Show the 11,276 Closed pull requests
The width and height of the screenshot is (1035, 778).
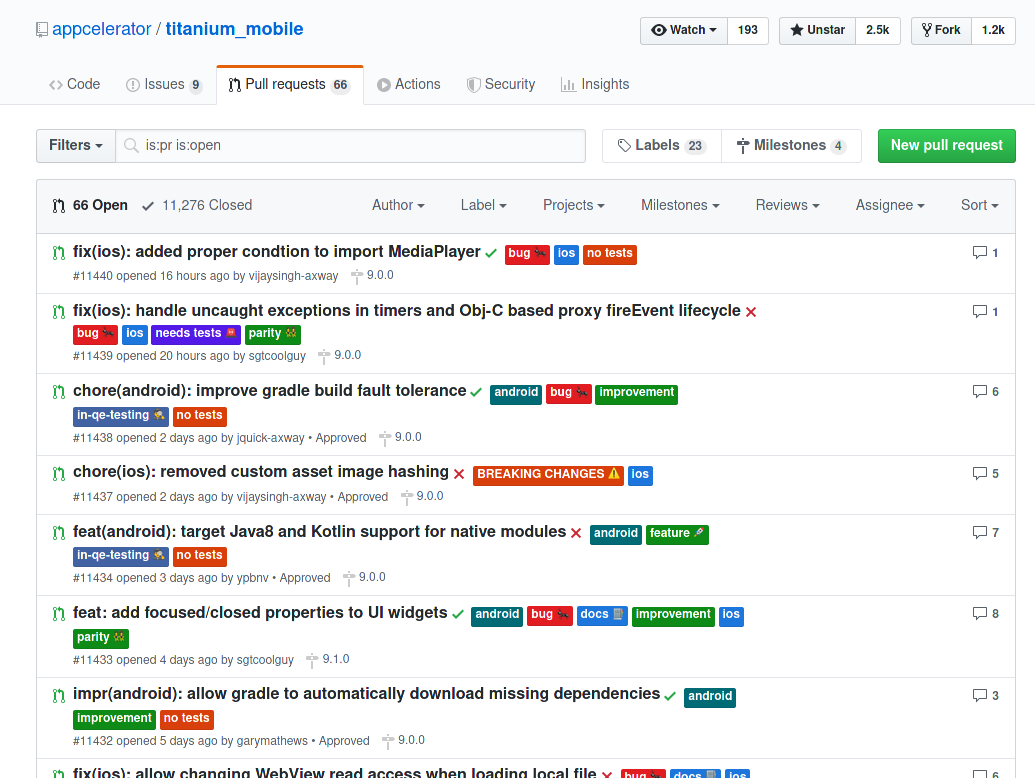pyautogui.click(x=197, y=205)
